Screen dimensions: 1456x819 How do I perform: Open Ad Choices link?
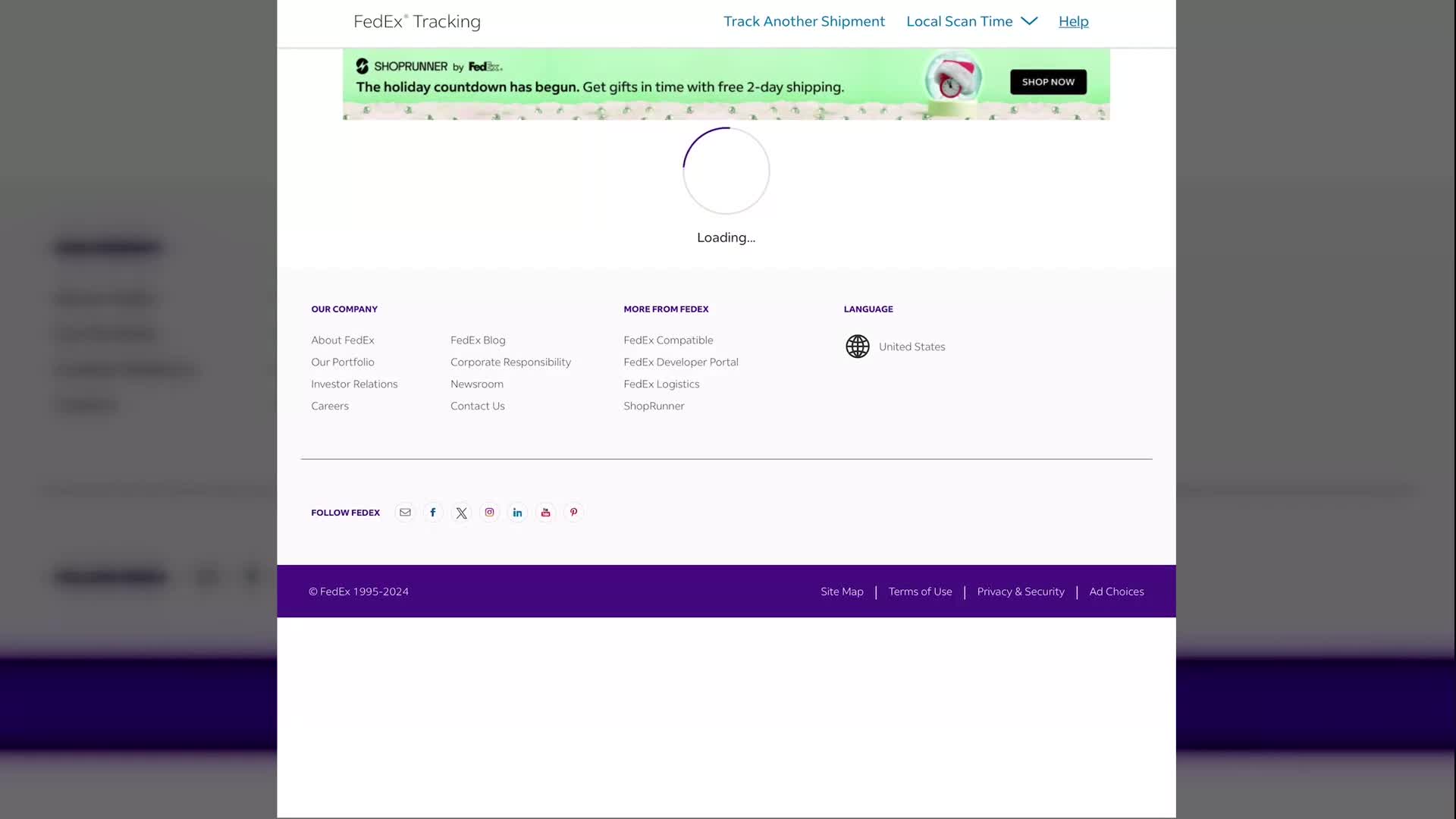1116,591
